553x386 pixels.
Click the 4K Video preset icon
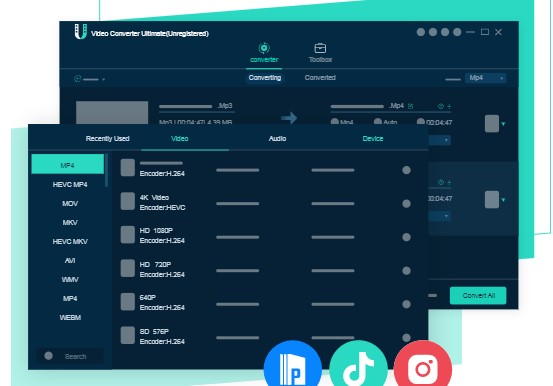pos(128,201)
